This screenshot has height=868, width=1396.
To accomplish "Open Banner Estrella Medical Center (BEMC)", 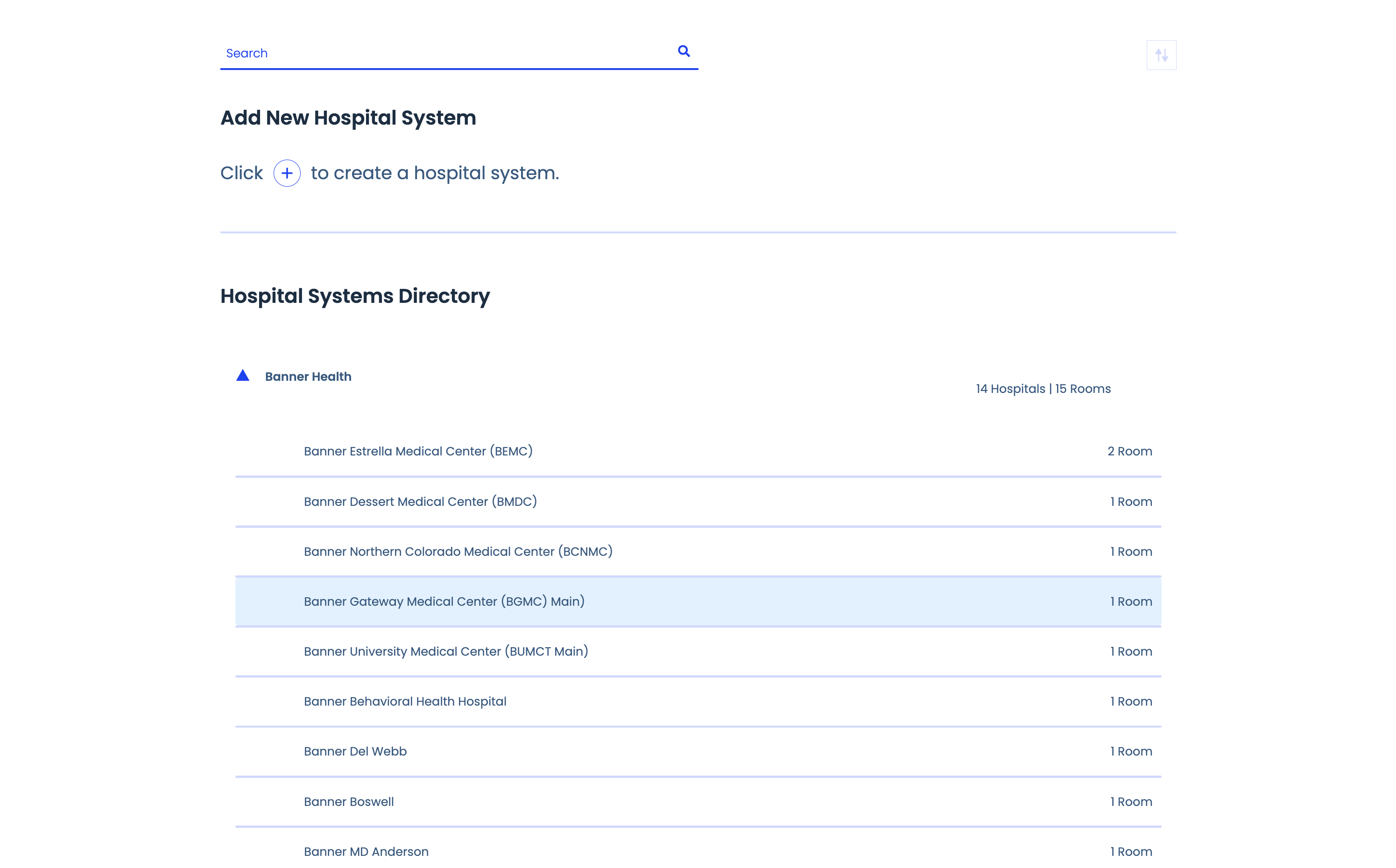I will [698, 452].
